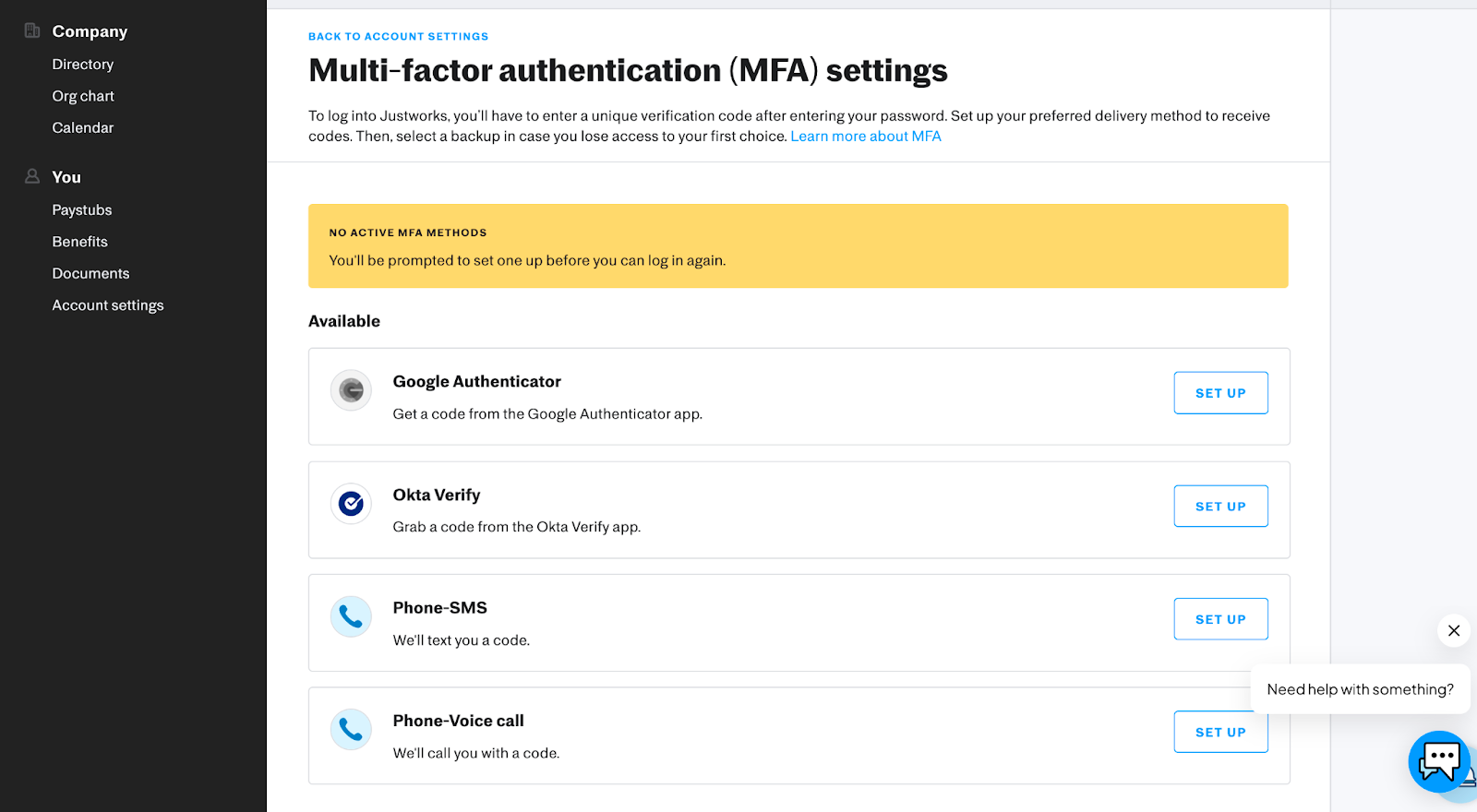Screen dimensions: 1477x812
Task: Click the 'Phone-Voice call' title text
Action: (458, 722)
